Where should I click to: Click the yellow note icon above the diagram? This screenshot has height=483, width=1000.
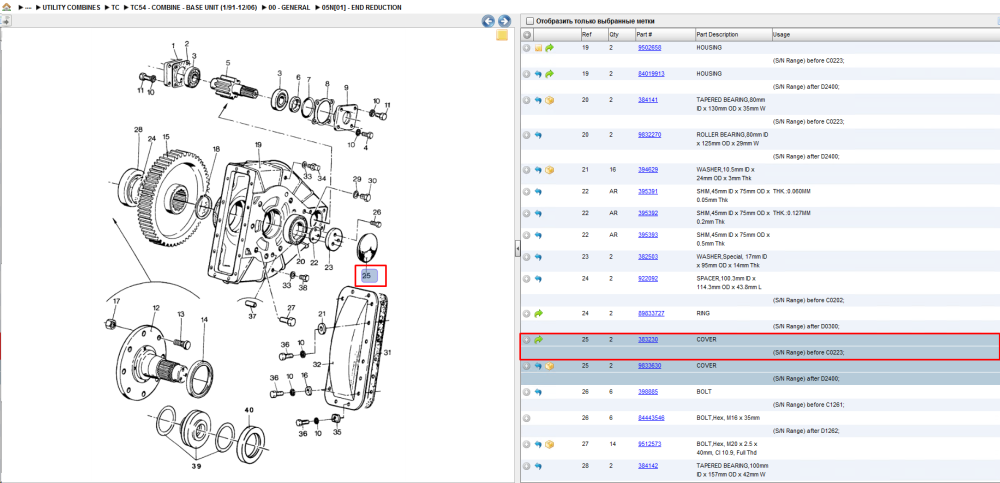(x=502, y=35)
